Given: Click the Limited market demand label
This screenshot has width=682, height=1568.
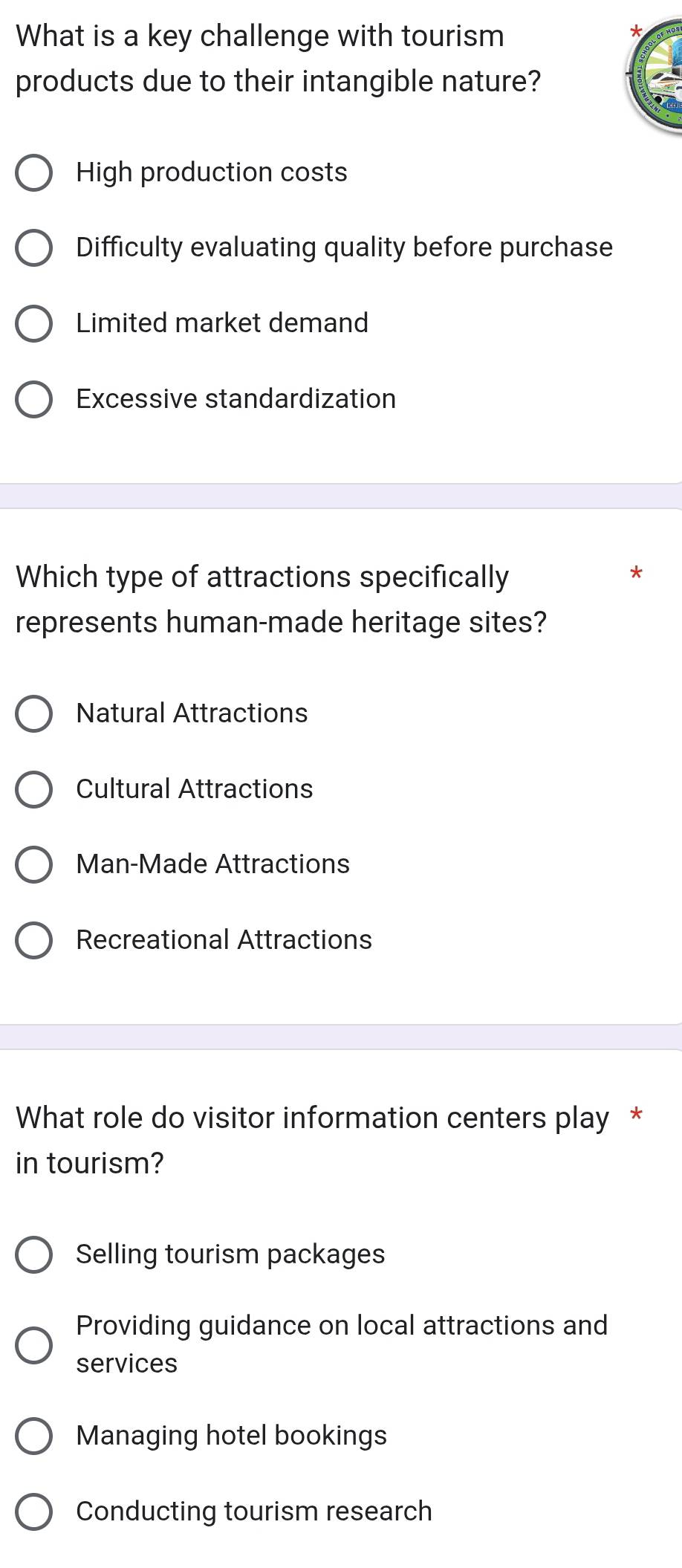Looking at the screenshot, I should [222, 323].
